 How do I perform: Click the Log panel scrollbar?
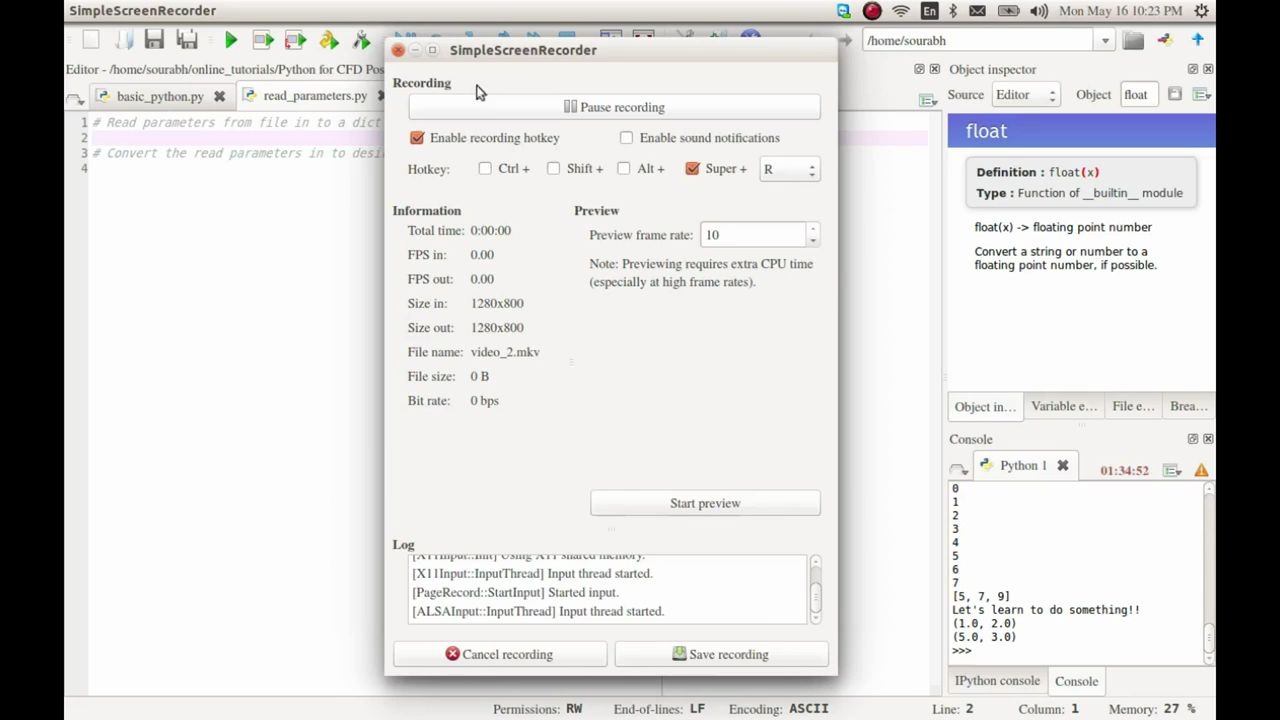coord(815,589)
